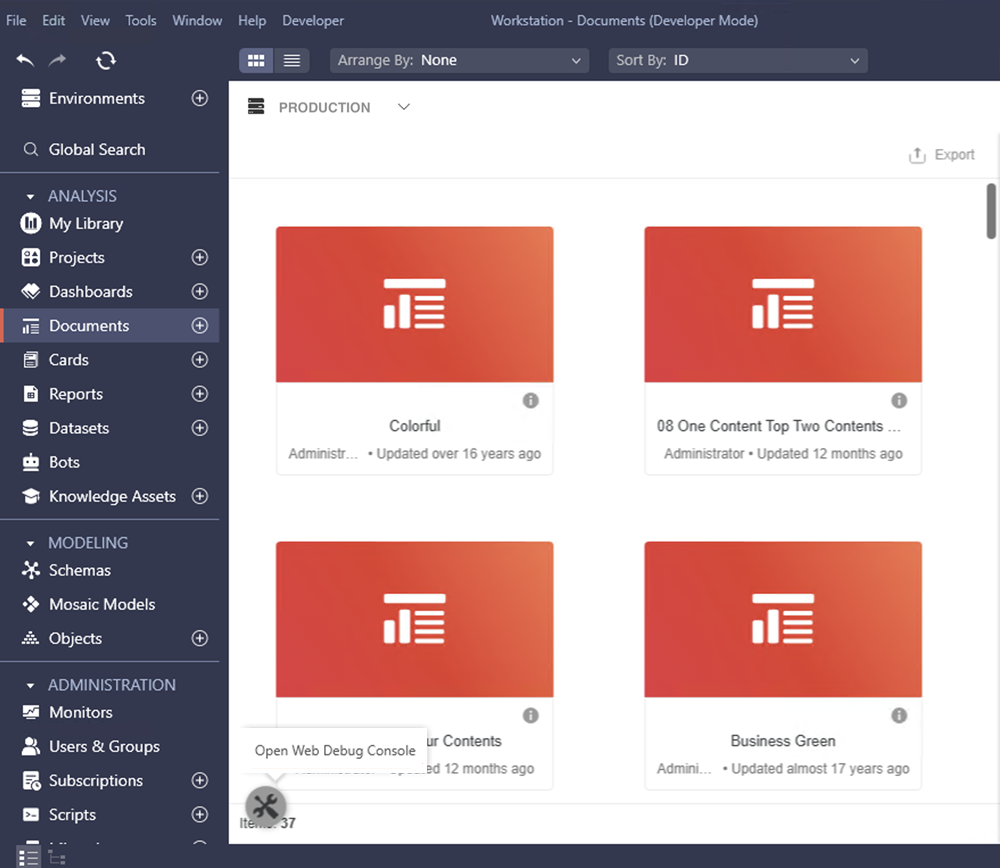Click the vertical scrollbar in the documents pane
The width and height of the screenshot is (1000, 868).
991,211
